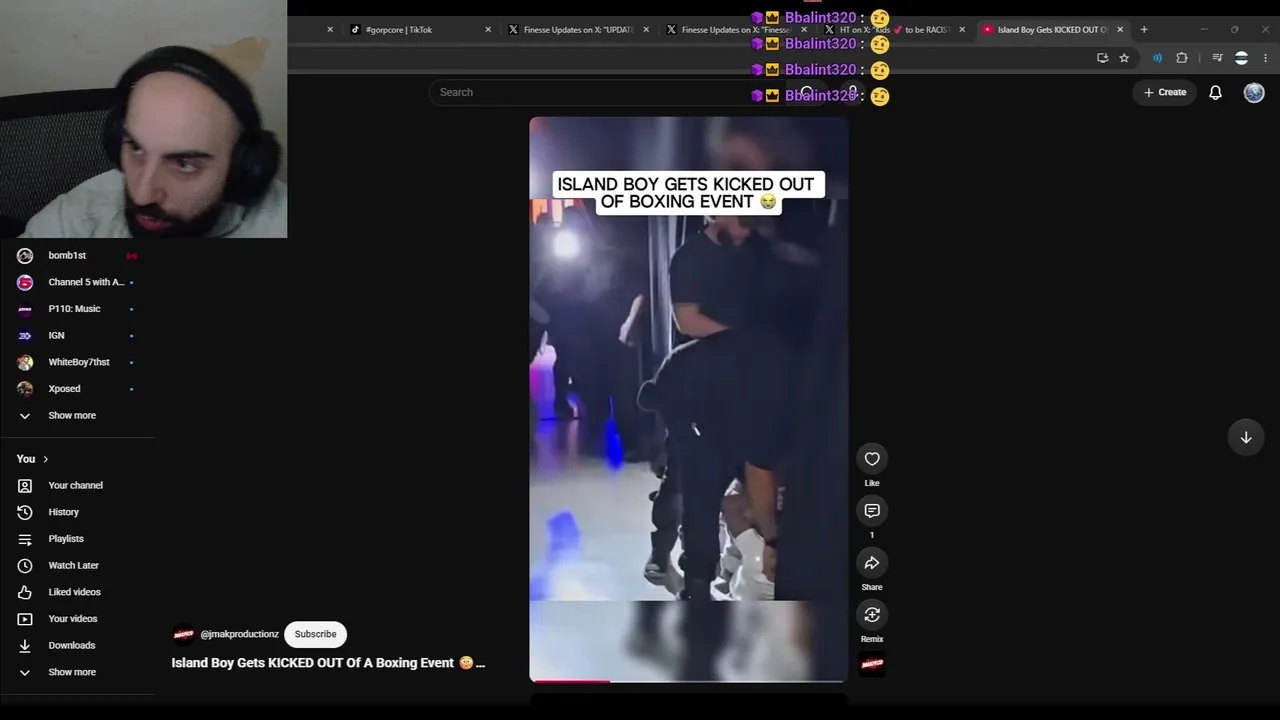Click the blue tab audio indicator icon
Image resolution: width=1280 pixels, height=720 pixels.
[1157, 58]
